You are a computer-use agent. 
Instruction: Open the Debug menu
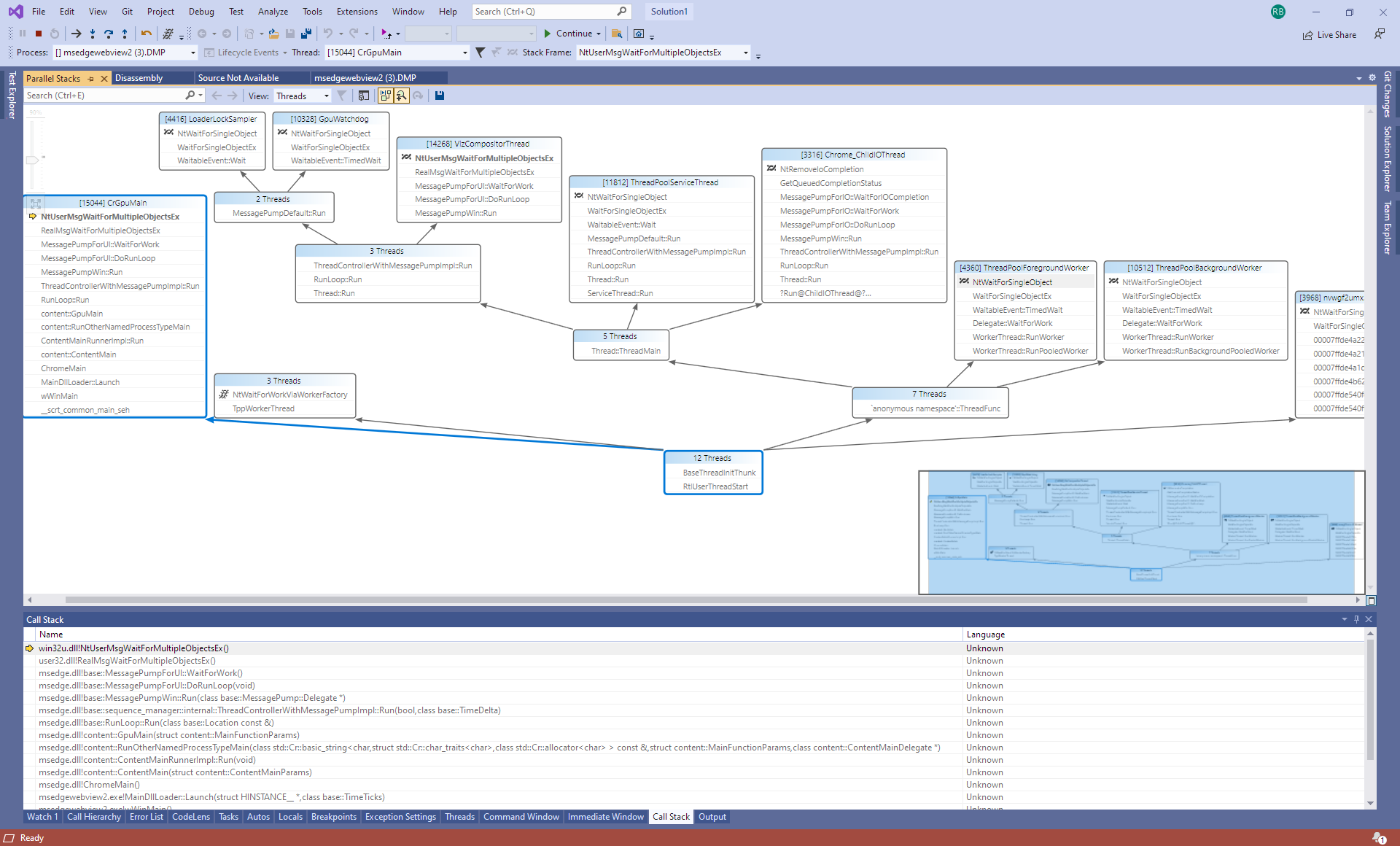(201, 11)
